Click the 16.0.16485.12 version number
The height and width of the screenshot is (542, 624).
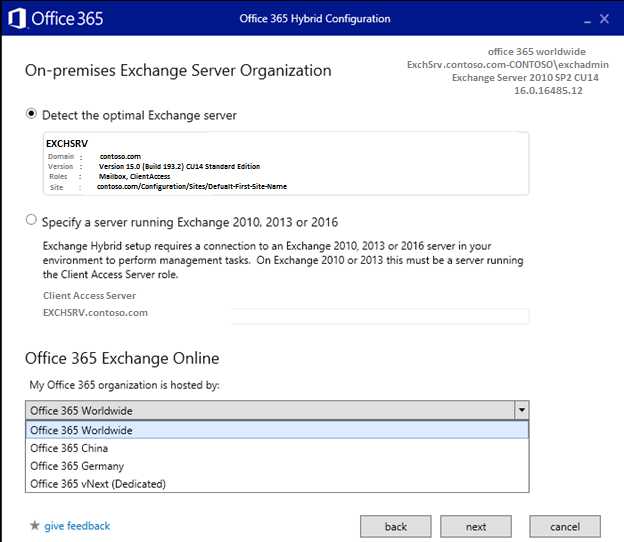click(548, 90)
